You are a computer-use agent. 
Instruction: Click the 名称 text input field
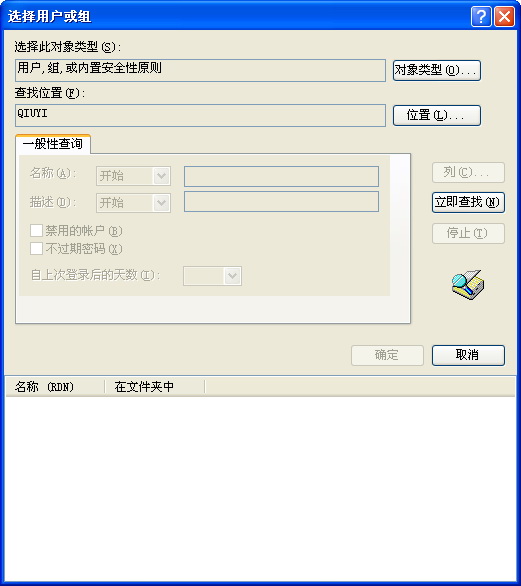pos(281,176)
